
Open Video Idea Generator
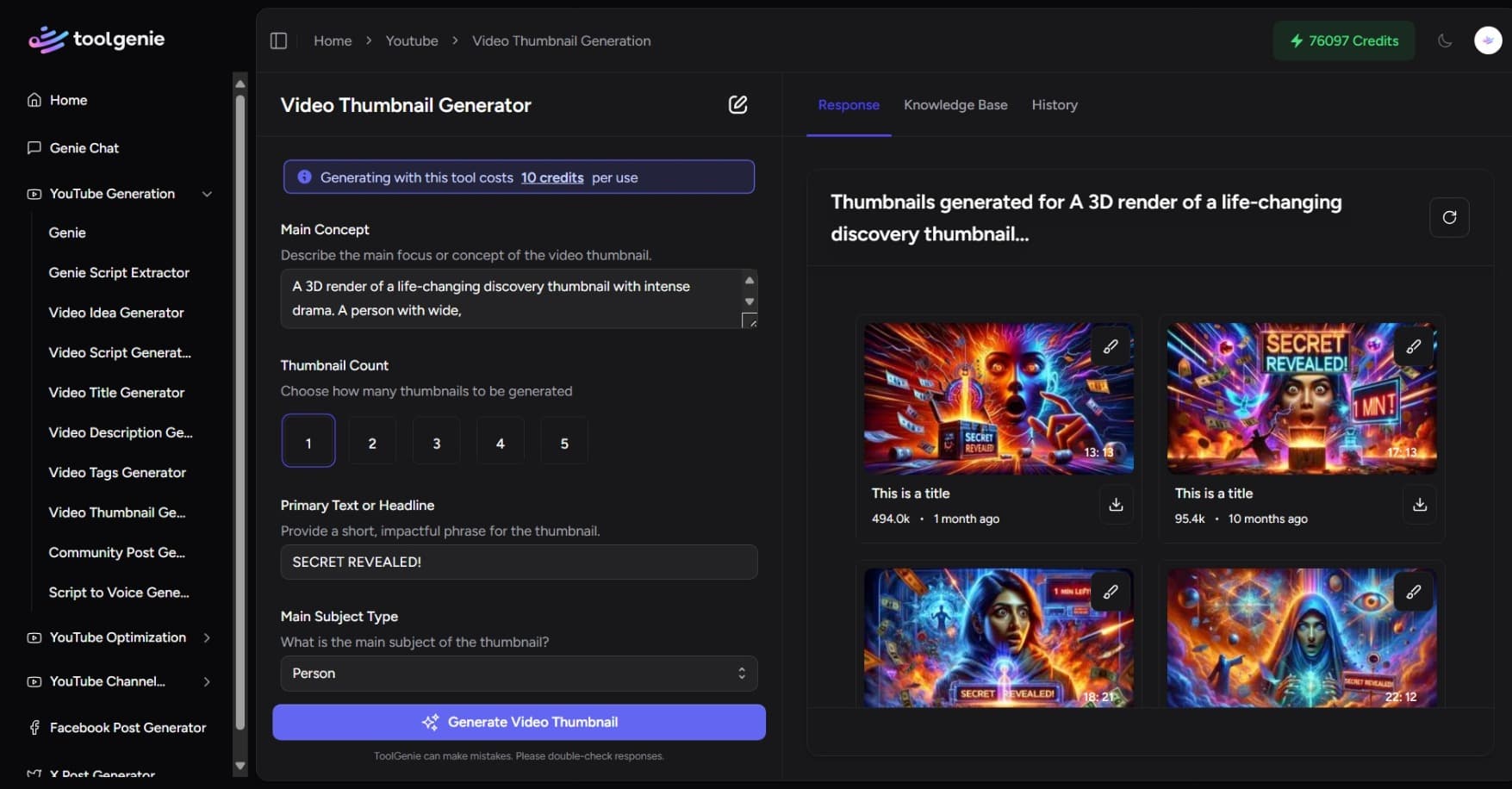tap(116, 313)
